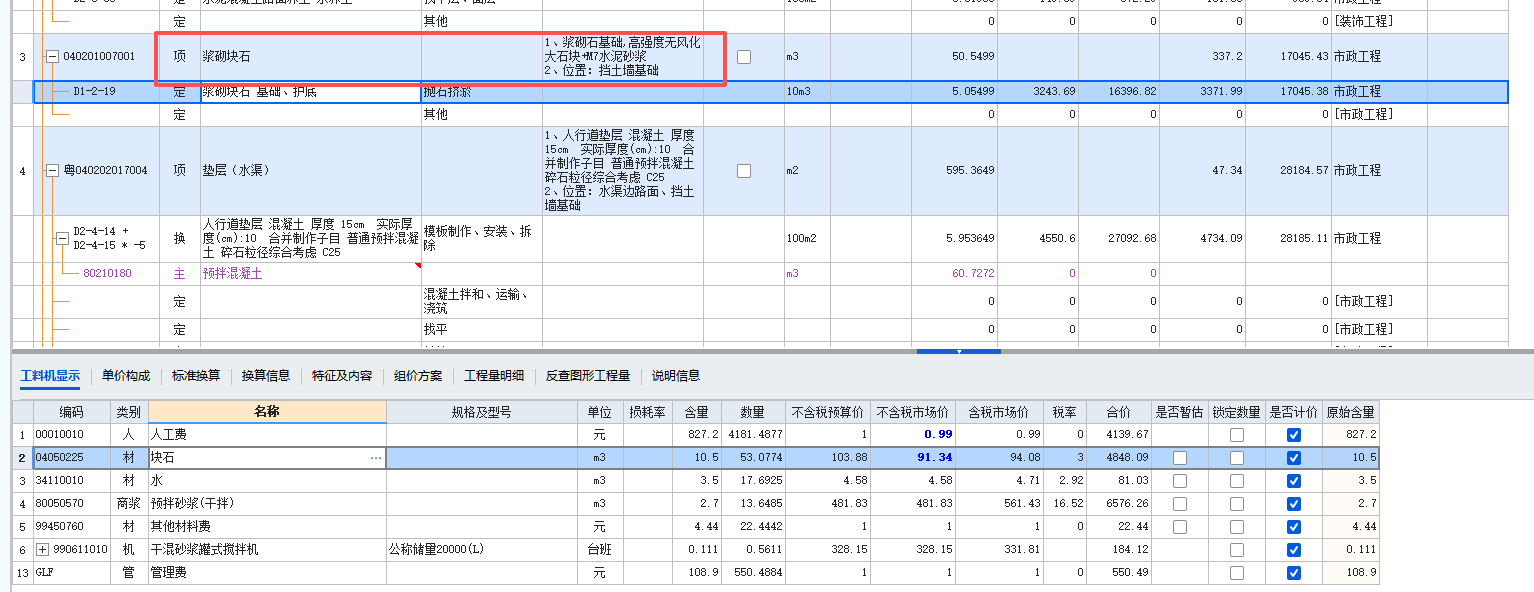Screen dimensions: 1534x592
Task: Click the 预拌混凝土 main material name
Action: tap(233, 273)
